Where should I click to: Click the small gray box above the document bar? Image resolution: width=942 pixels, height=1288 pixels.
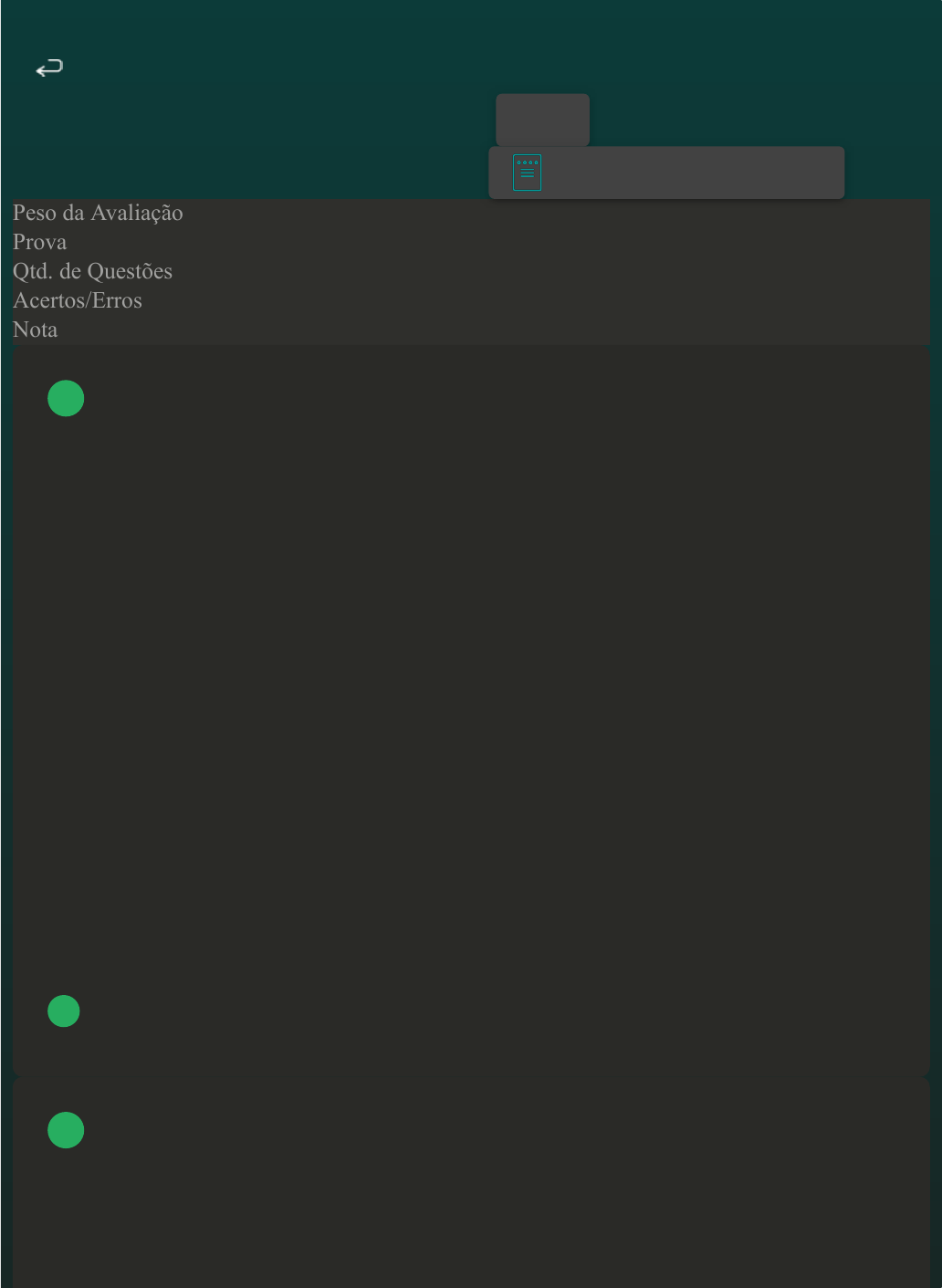[542, 120]
